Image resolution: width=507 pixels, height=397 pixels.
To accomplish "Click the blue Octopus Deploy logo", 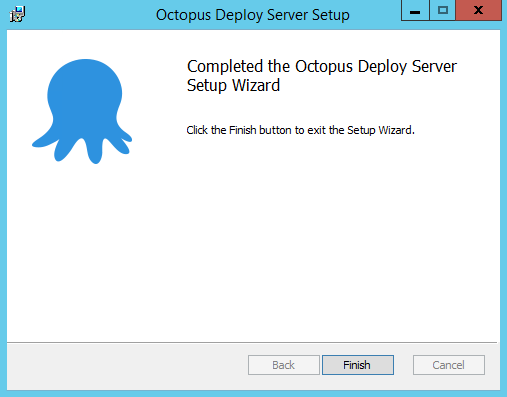I will [x=82, y=111].
